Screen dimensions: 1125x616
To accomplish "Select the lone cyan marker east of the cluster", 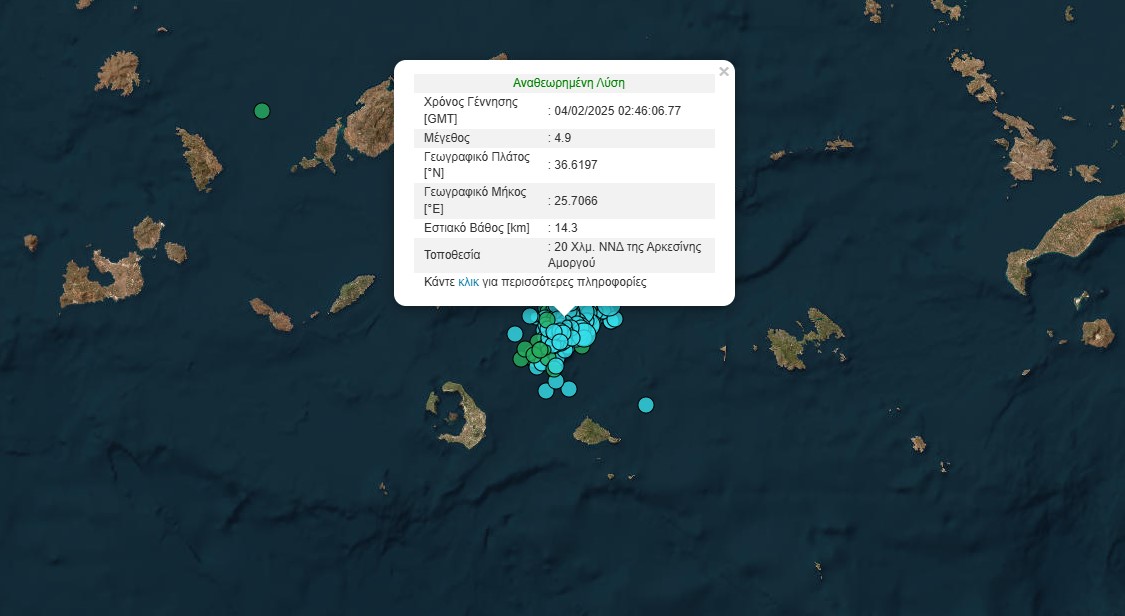I will [646, 405].
